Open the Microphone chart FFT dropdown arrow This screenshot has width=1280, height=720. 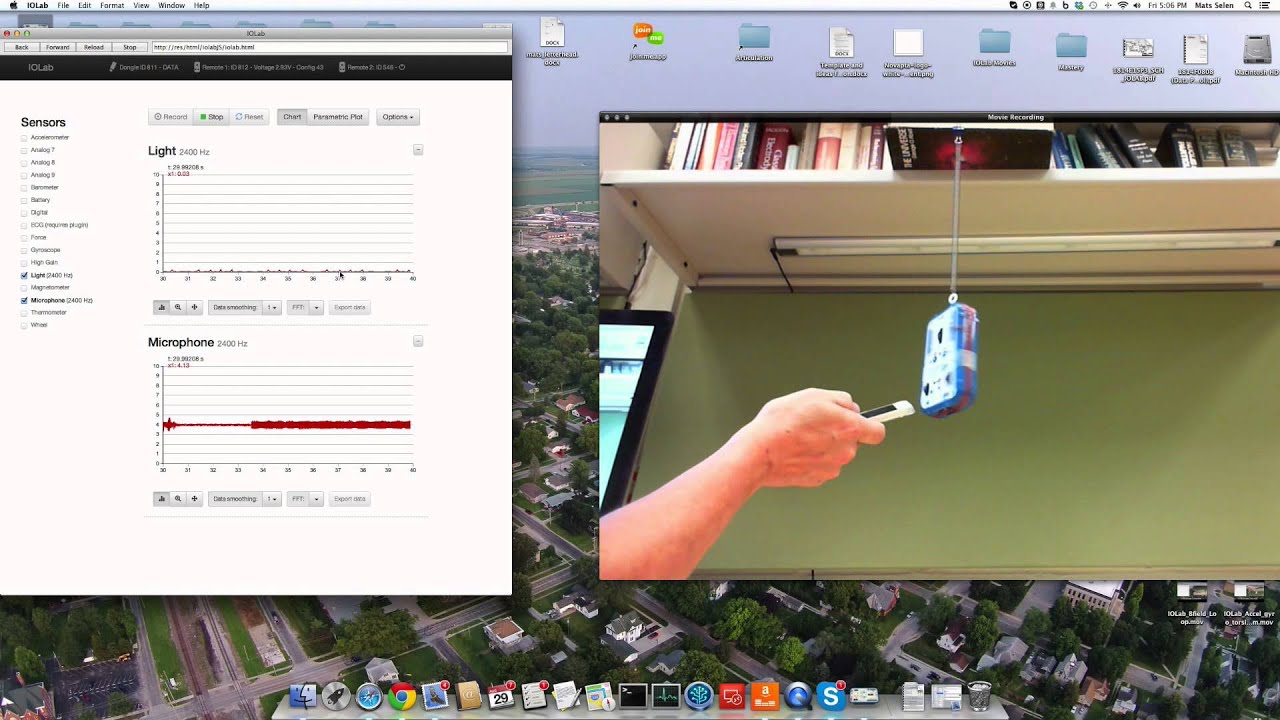pyautogui.click(x=316, y=498)
